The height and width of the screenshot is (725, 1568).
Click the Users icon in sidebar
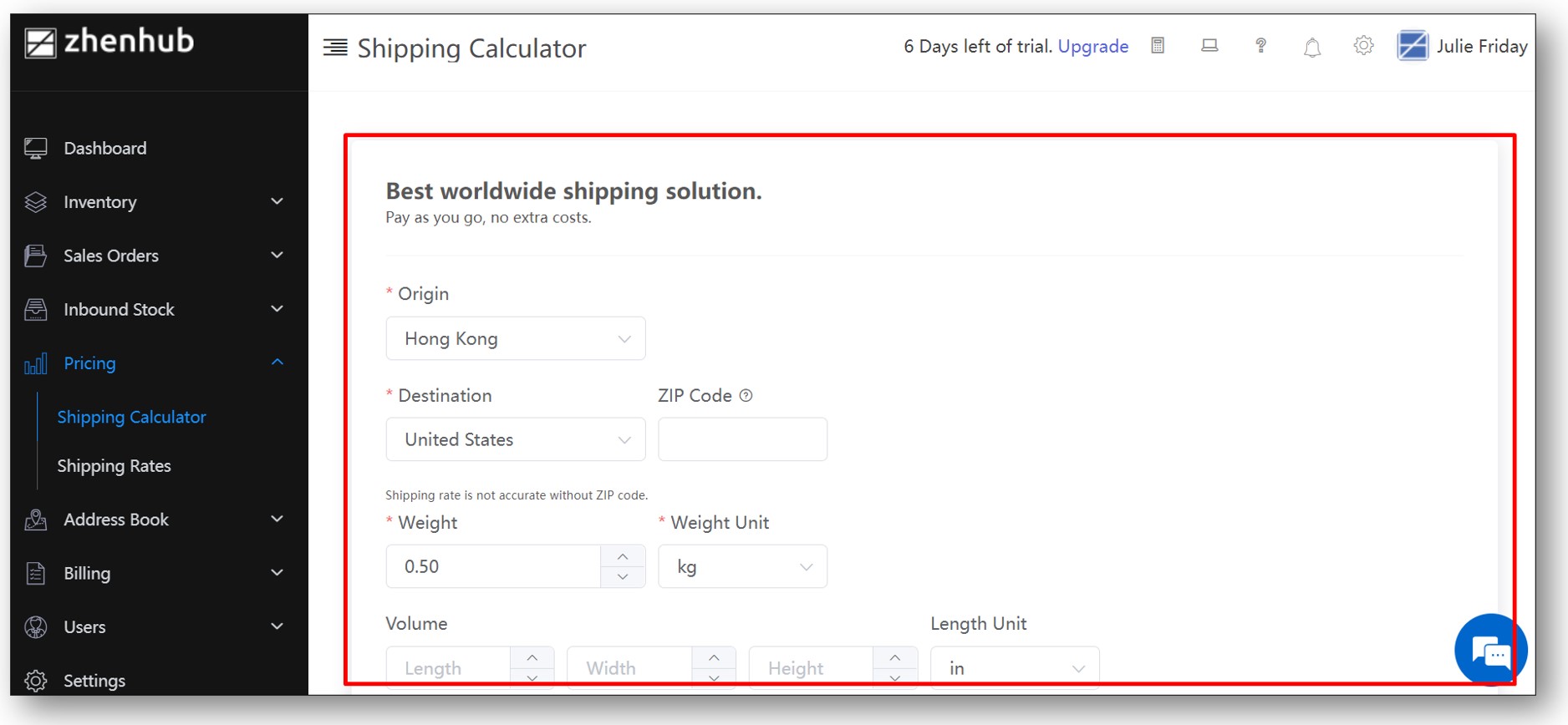[36, 627]
